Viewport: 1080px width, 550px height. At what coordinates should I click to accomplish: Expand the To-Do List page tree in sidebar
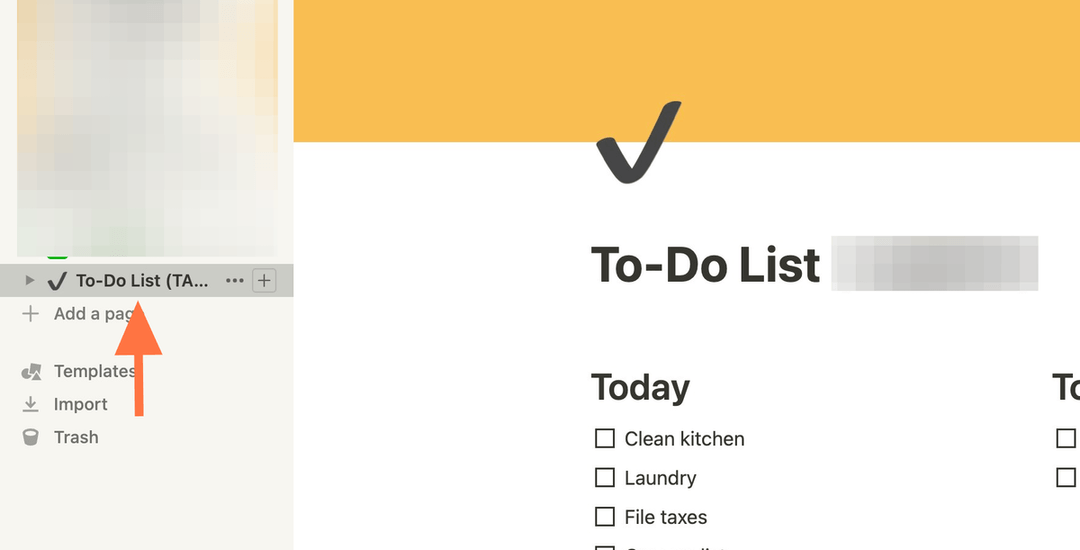click(x=29, y=280)
